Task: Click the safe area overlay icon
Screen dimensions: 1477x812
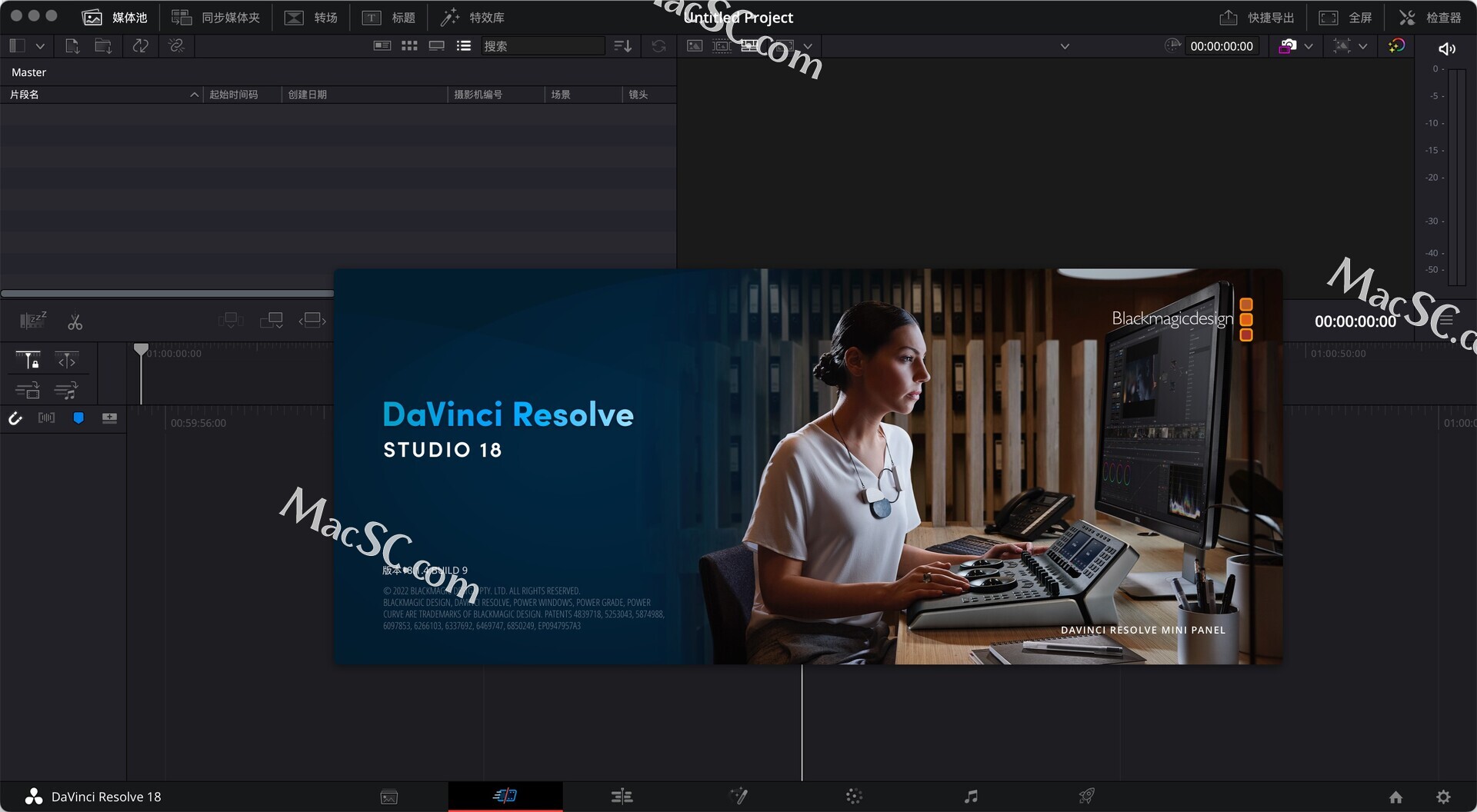Action: (x=1342, y=46)
